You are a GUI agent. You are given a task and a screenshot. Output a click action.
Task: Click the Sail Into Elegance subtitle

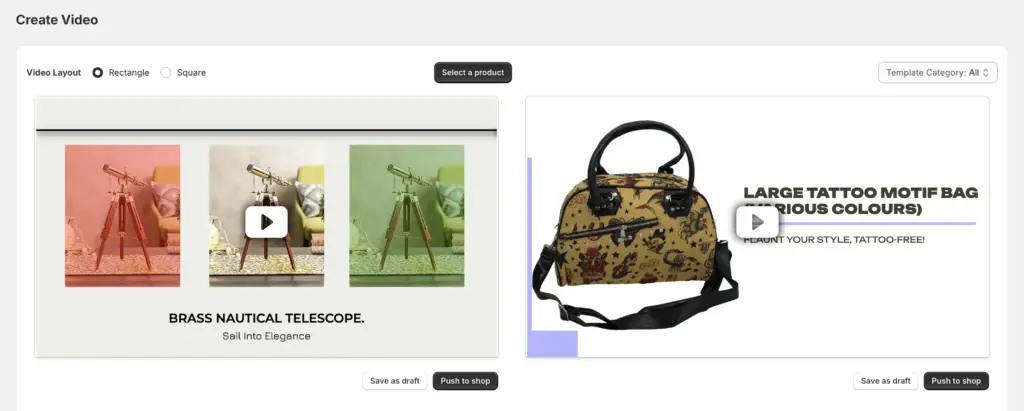(x=266, y=337)
